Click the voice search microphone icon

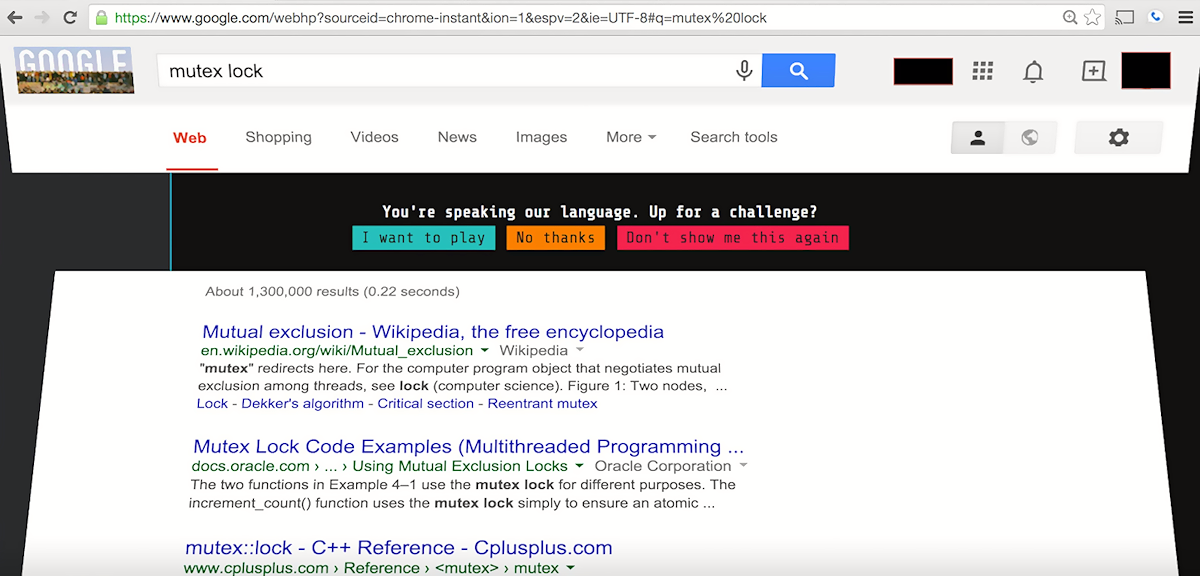[x=744, y=71]
